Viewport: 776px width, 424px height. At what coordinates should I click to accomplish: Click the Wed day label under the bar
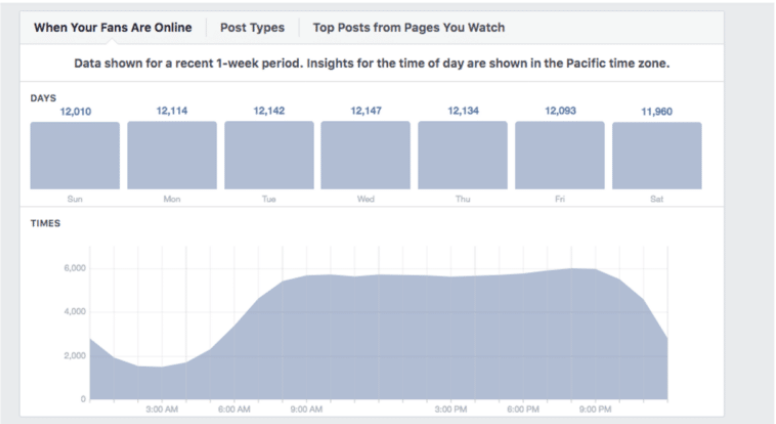(x=366, y=199)
